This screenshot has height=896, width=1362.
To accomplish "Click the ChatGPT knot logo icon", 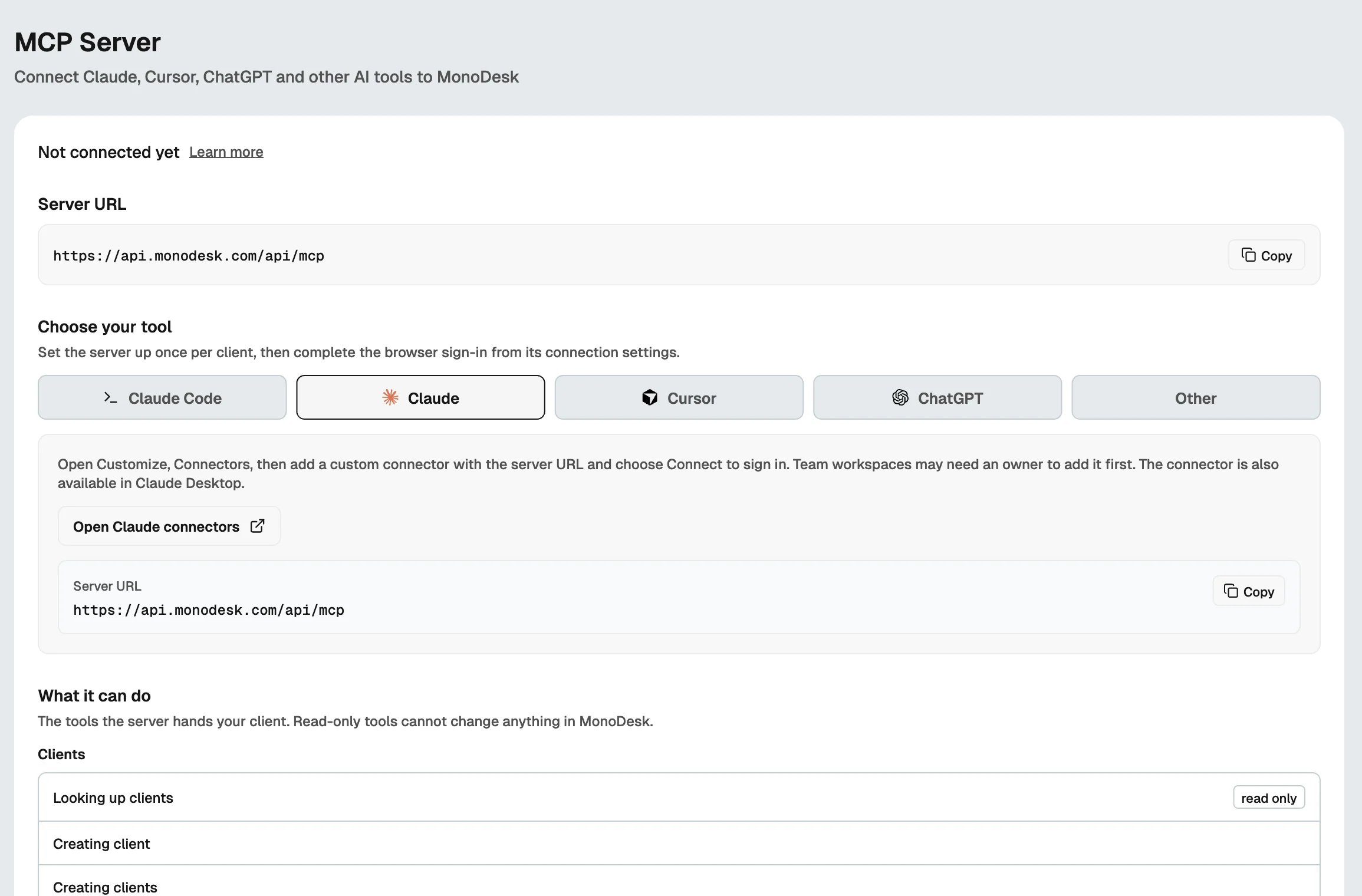I will pyautogui.click(x=900, y=397).
